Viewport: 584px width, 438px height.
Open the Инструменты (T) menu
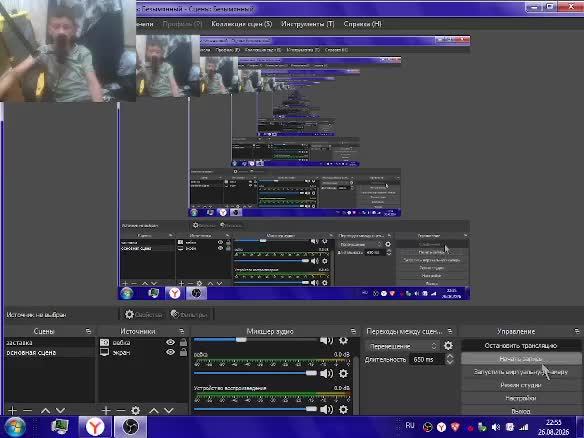point(308,24)
